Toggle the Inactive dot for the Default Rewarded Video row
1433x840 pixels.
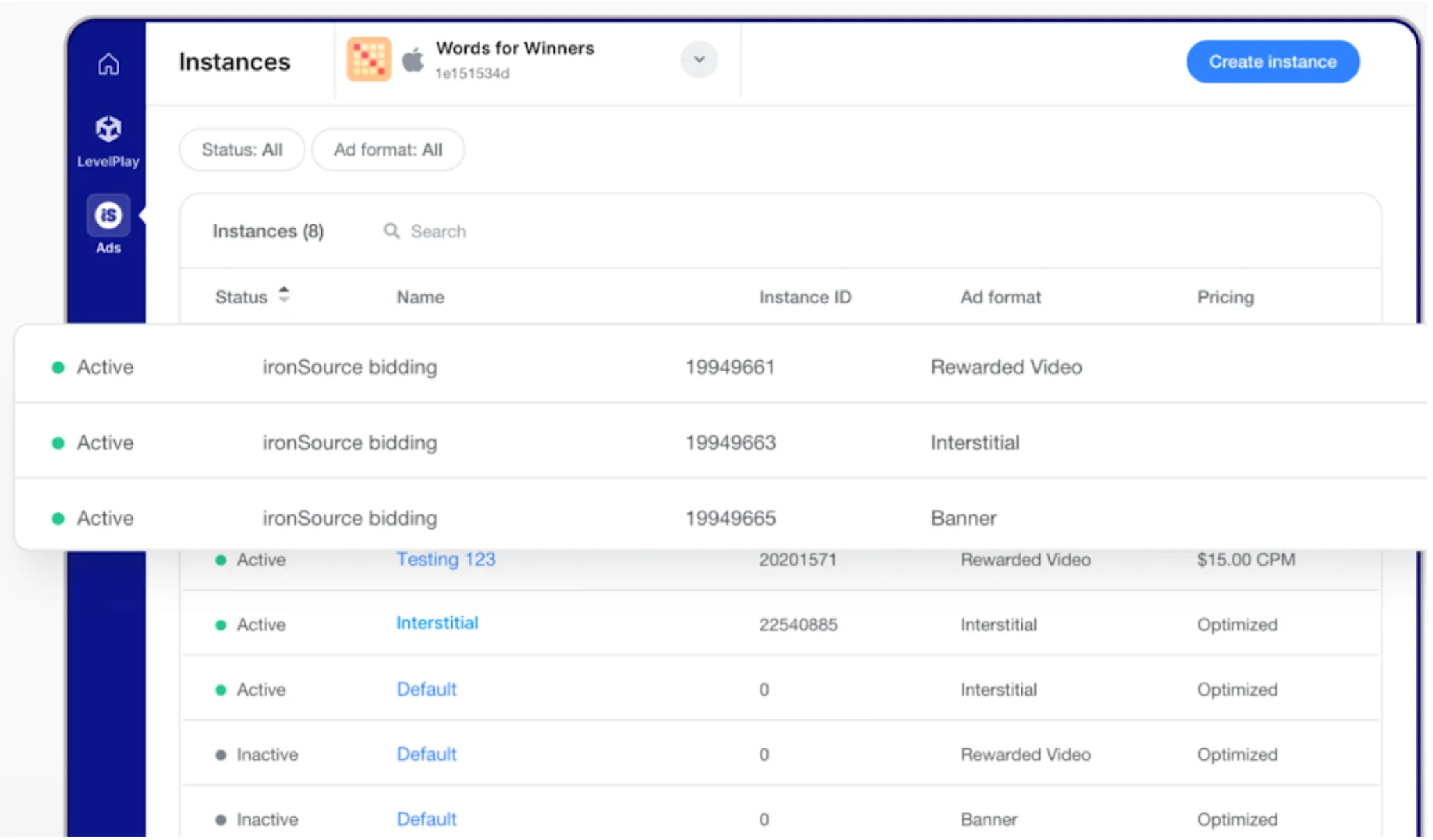(220, 754)
